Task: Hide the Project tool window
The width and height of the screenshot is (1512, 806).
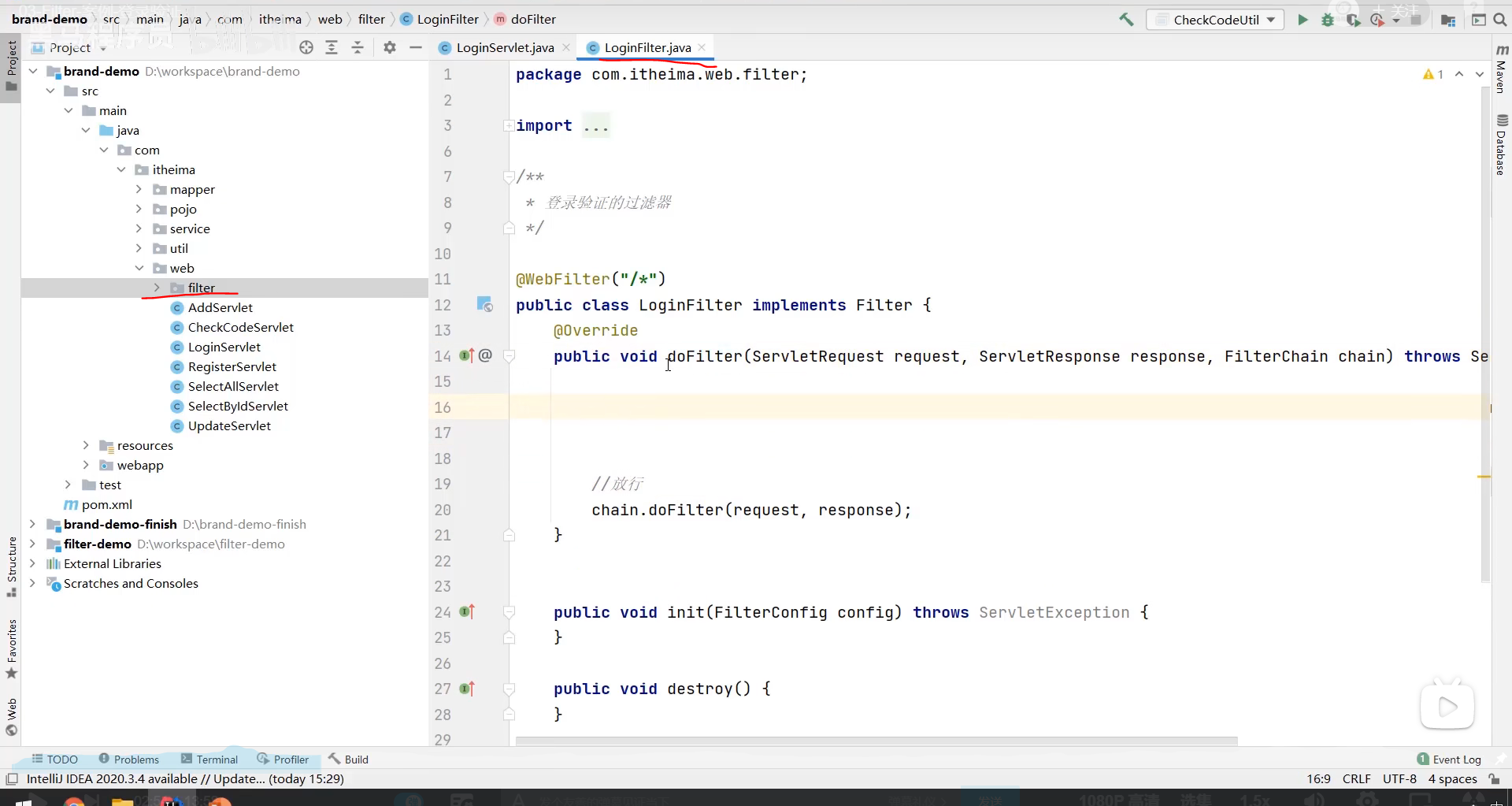Action: pos(416,47)
